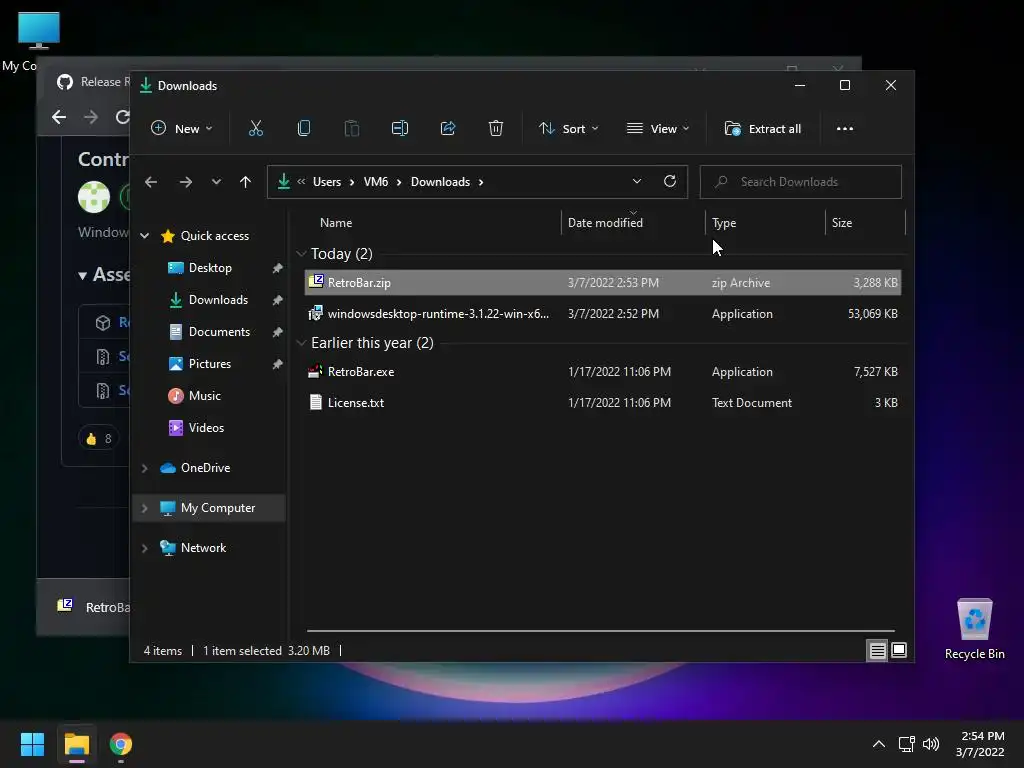The width and height of the screenshot is (1024, 768).
Task: Click Downloads in the breadcrumb path
Action: [440, 182]
